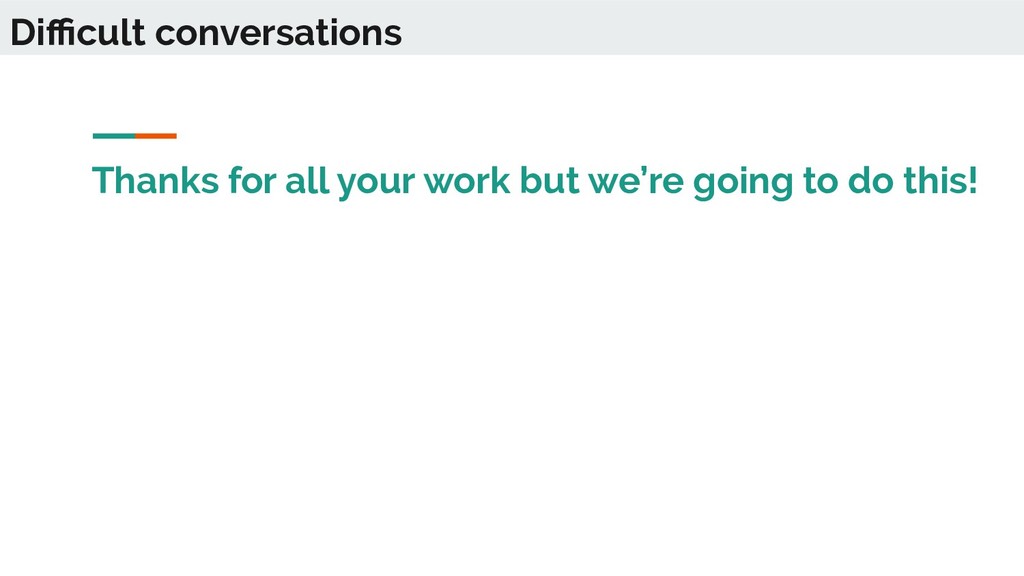Click the word "work" in the heading
The image size is (1024, 576).
[467, 181]
